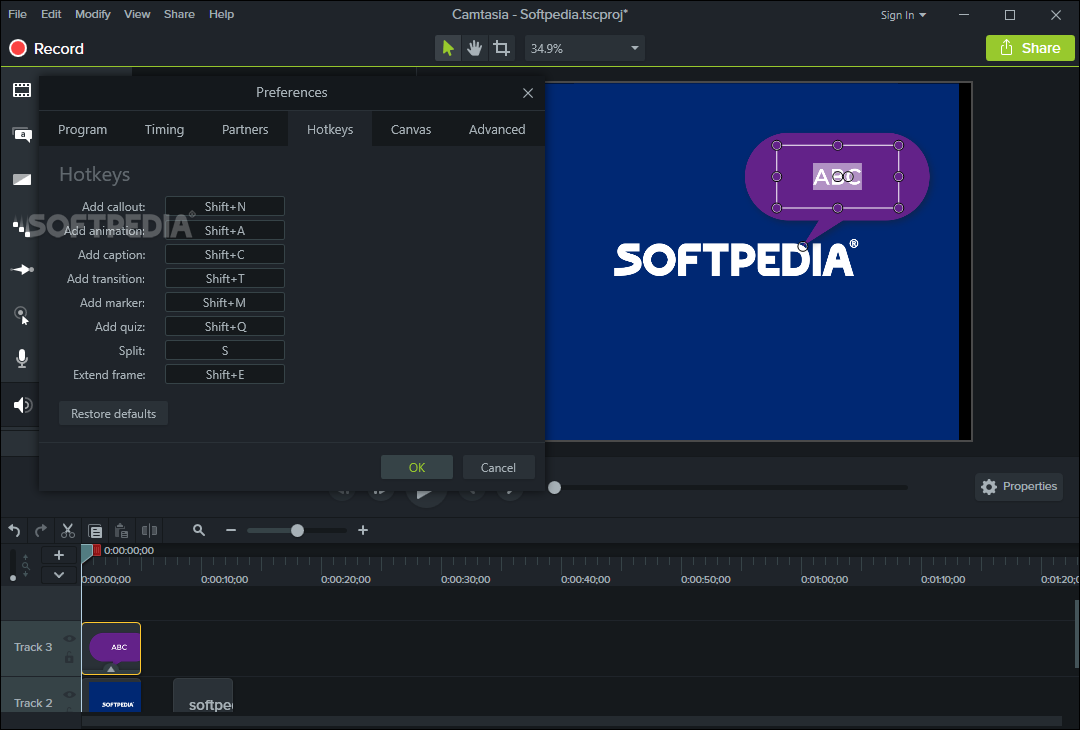This screenshot has width=1080, height=730.
Task: Click the Add transition hotkey field
Action: pyautogui.click(x=225, y=278)
